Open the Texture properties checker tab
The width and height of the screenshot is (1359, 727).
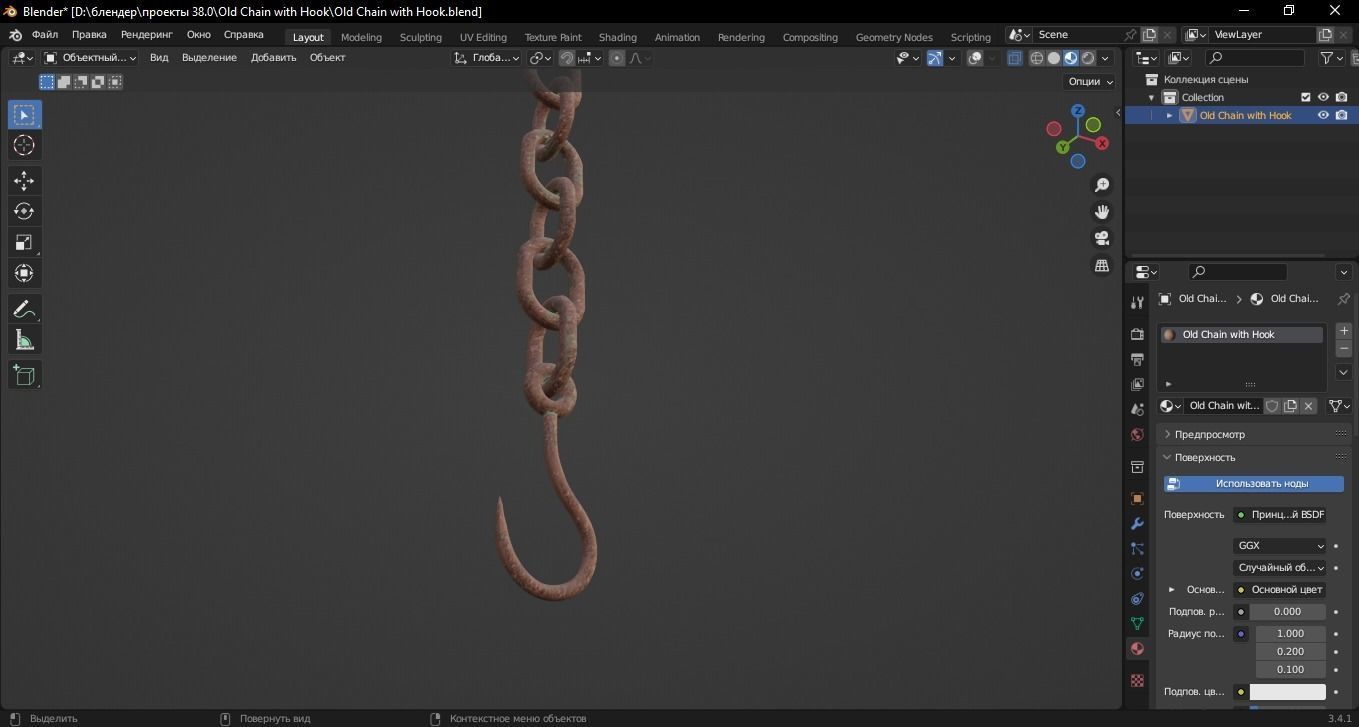tap(1137, 680)
